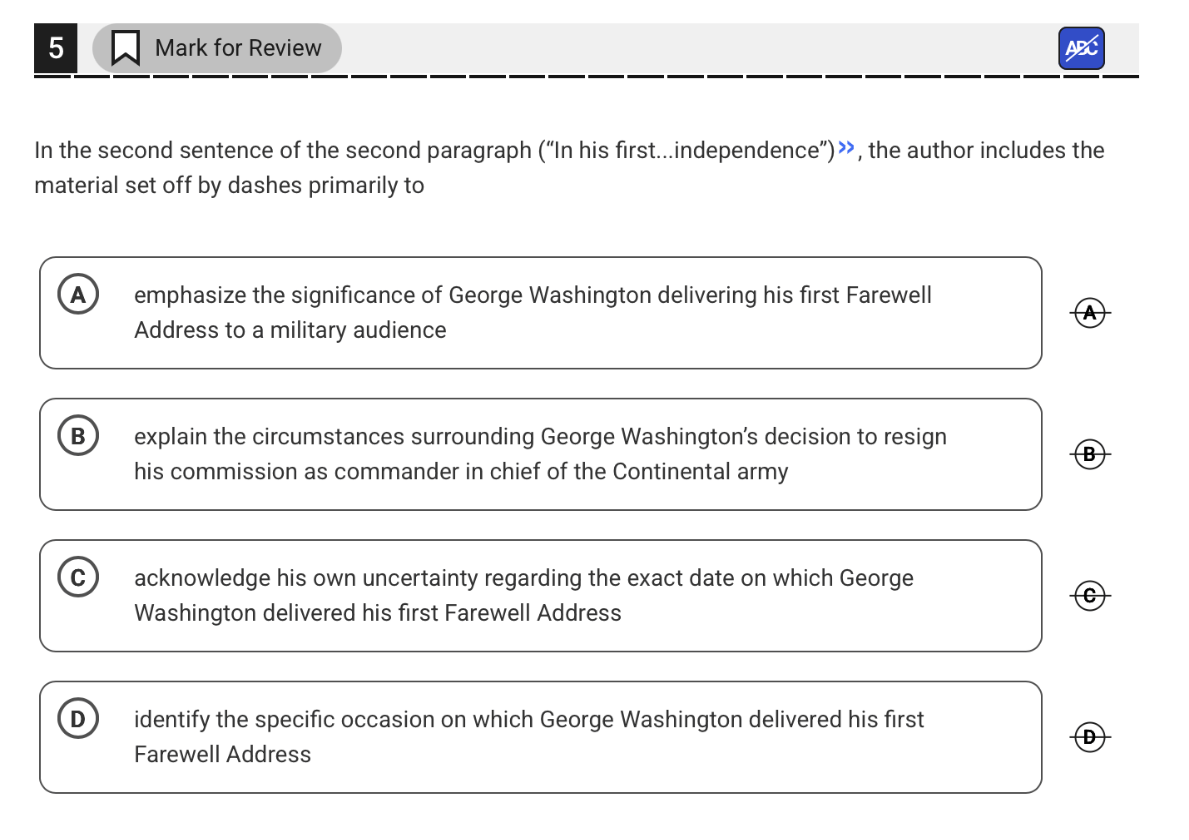1189x840 pixels.
Task: Strike out answer choice C
Action: pos(1090,596)
